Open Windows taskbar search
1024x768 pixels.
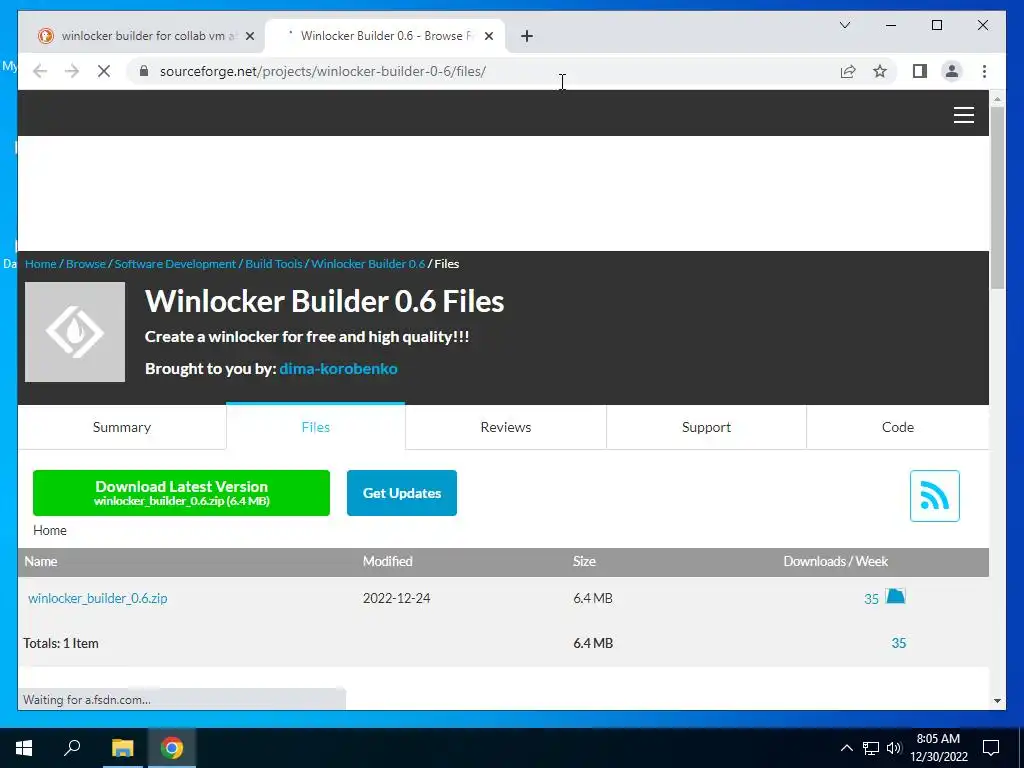[72, 748]
